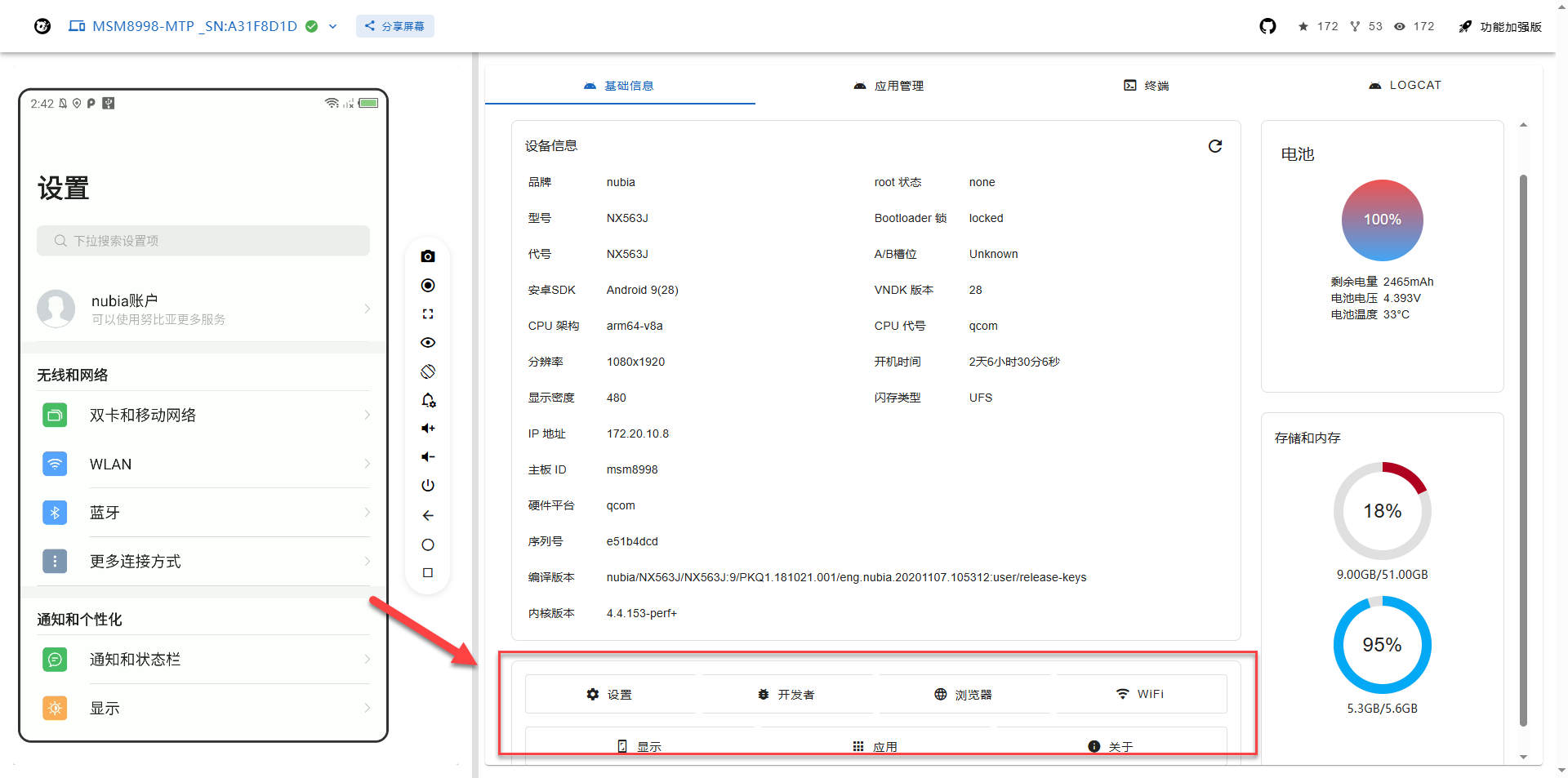Image resolution: width=1568 pixels, height=778 pixels.
Task: Click the screenshot camera icon
Action: click(x=427, y=256)
